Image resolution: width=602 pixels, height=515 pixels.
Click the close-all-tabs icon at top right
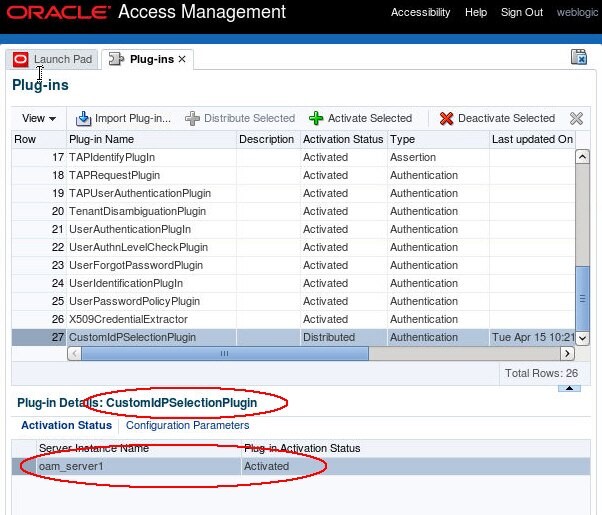(579, 57)
